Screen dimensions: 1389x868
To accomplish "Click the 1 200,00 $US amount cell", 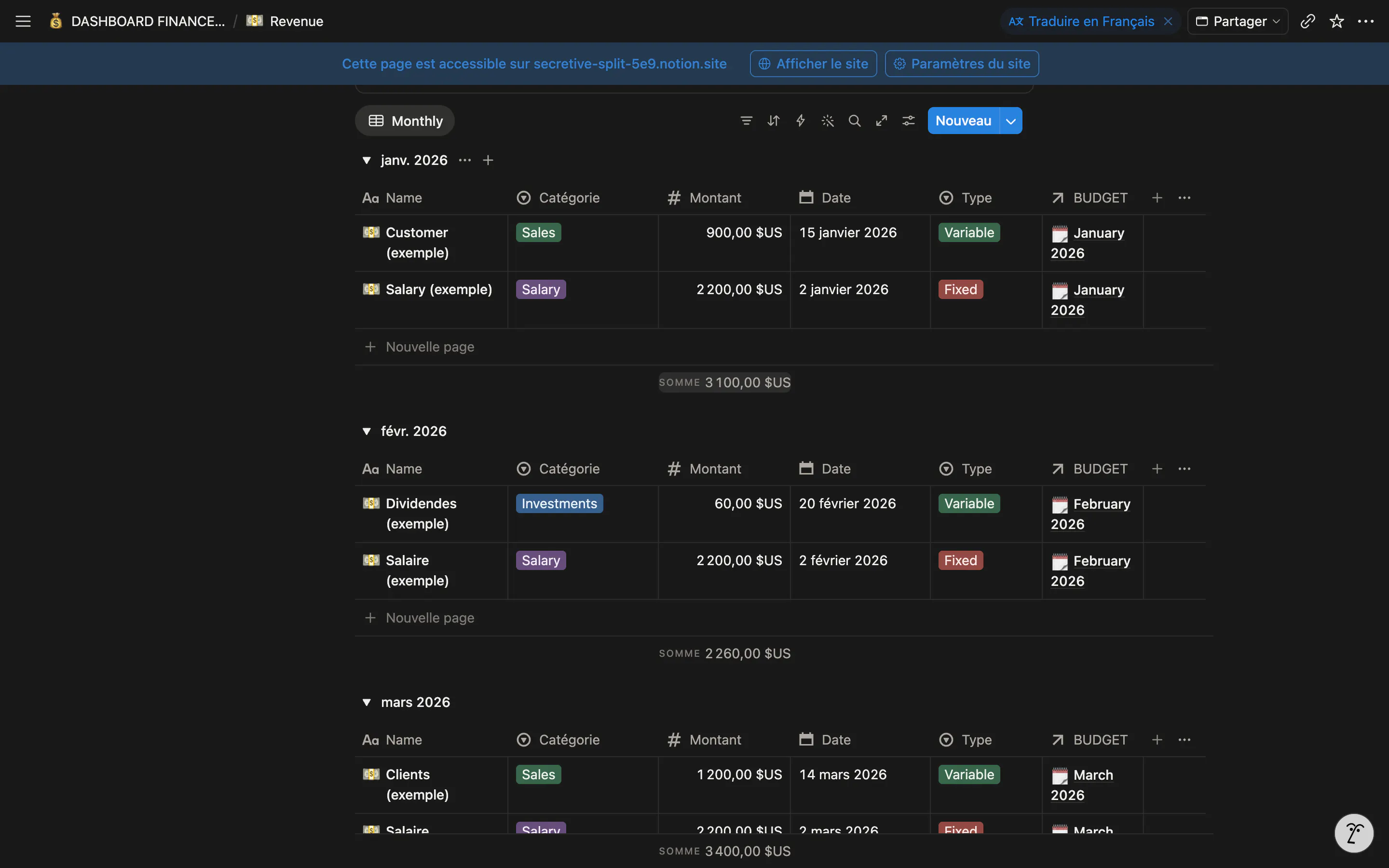I will point(724,785).
